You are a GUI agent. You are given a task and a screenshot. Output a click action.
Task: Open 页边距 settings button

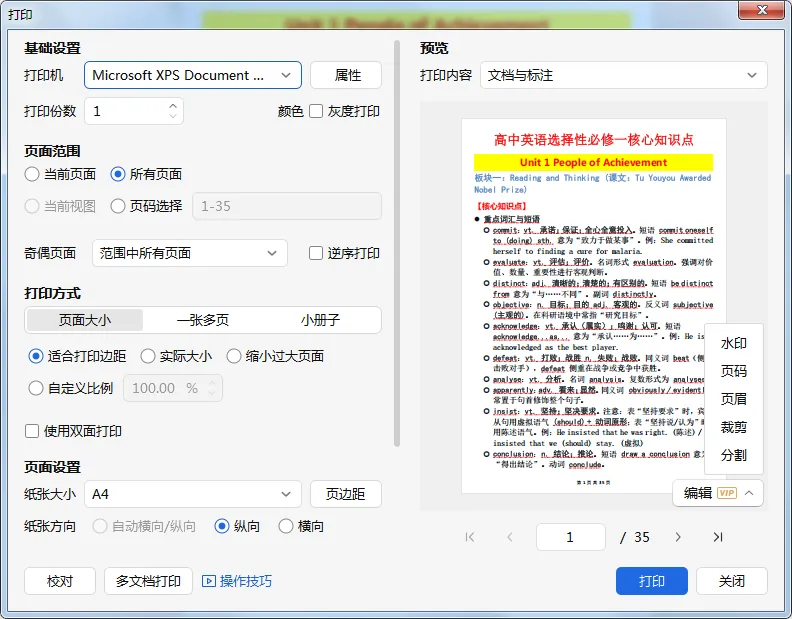[346, 494]
